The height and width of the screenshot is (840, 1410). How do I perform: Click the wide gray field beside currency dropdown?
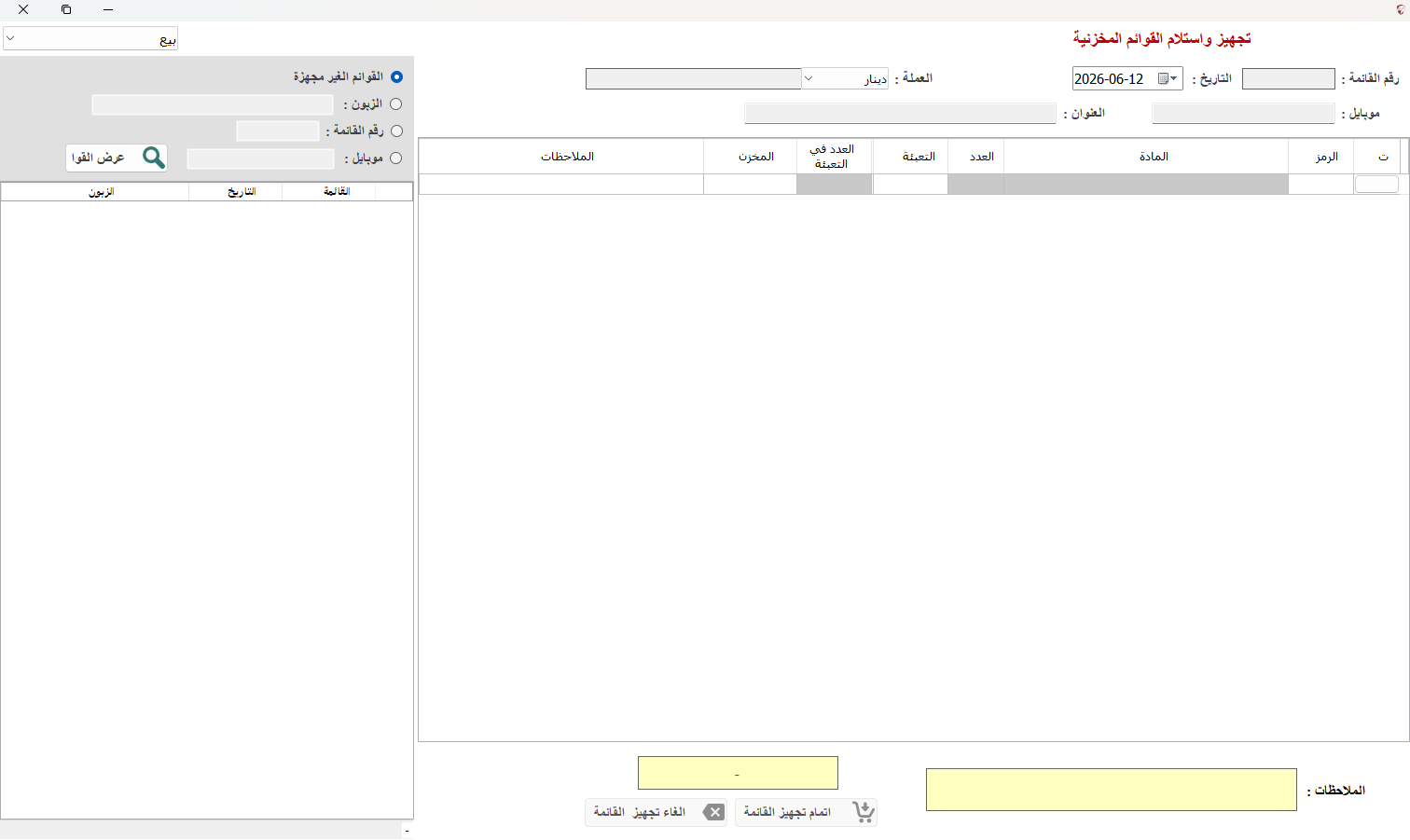point(694,78)
